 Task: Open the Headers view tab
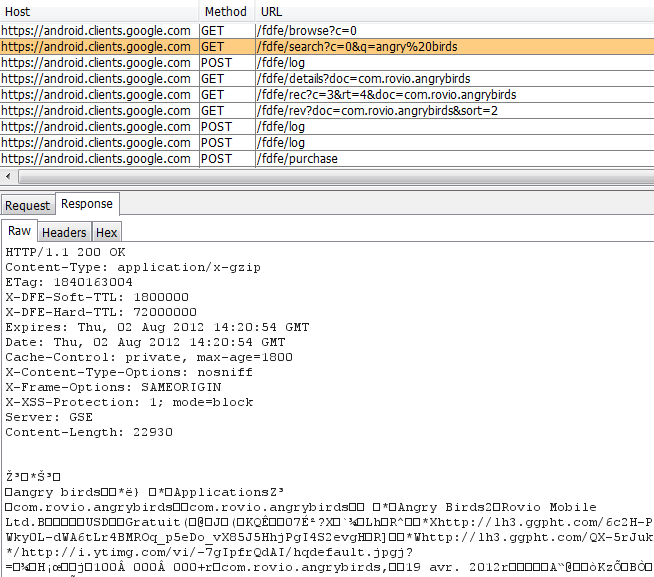pos(64,232)
